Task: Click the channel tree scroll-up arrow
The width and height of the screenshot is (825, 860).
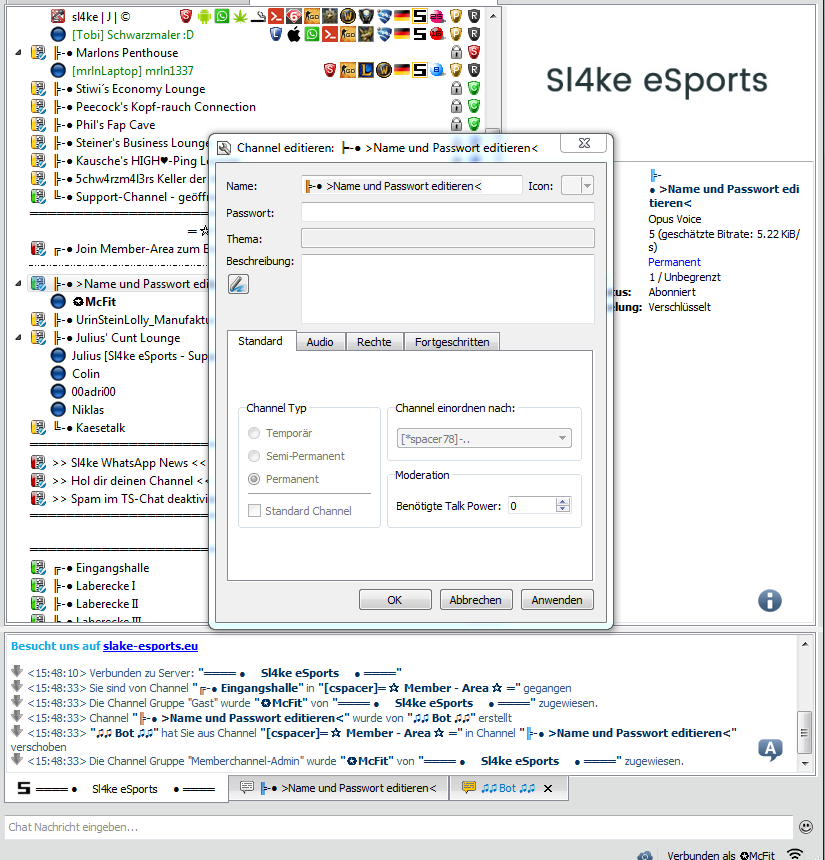Action: [493, 16]
